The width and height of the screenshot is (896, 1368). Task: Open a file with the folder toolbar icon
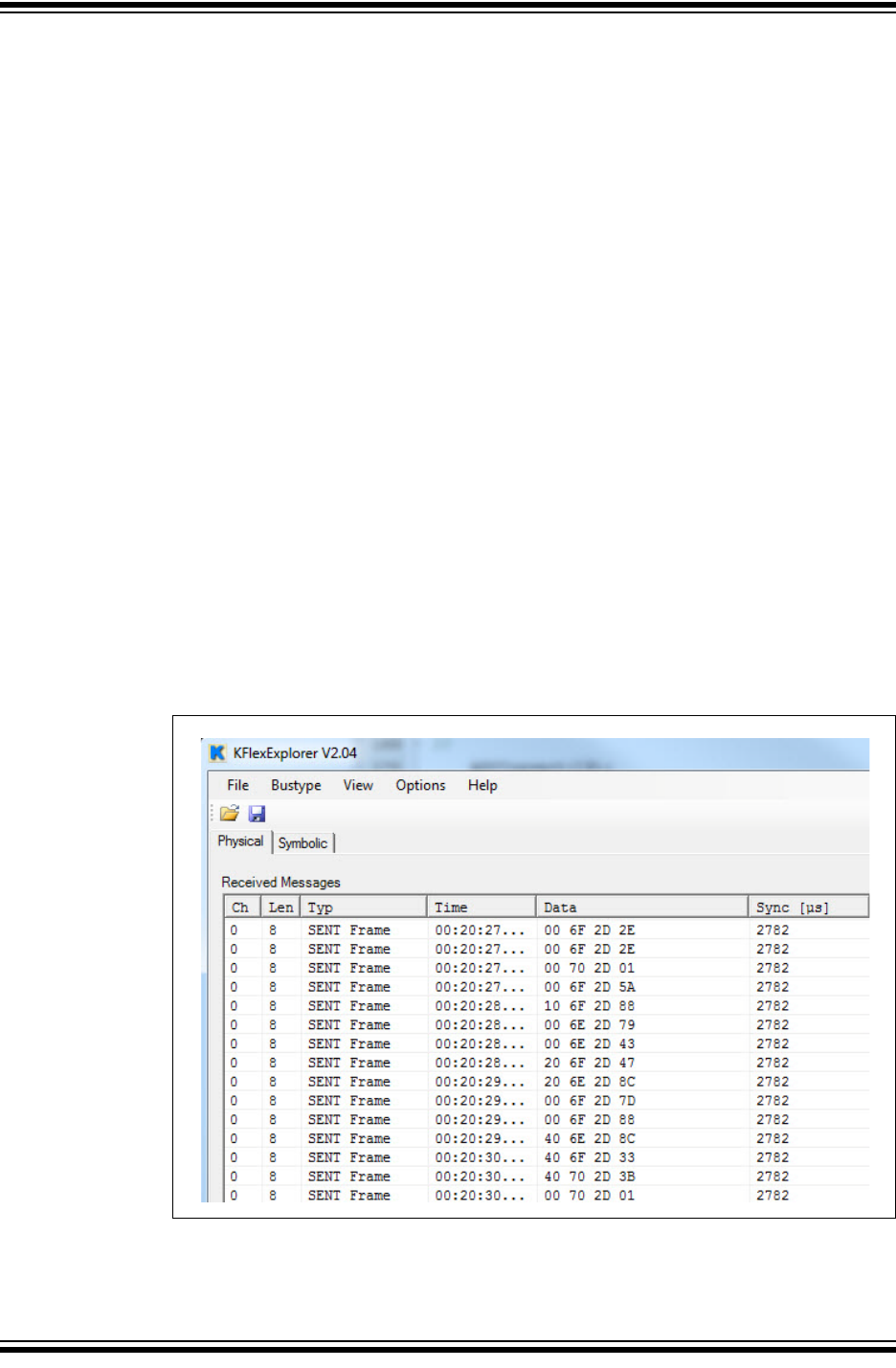click(x=230, y=814)
